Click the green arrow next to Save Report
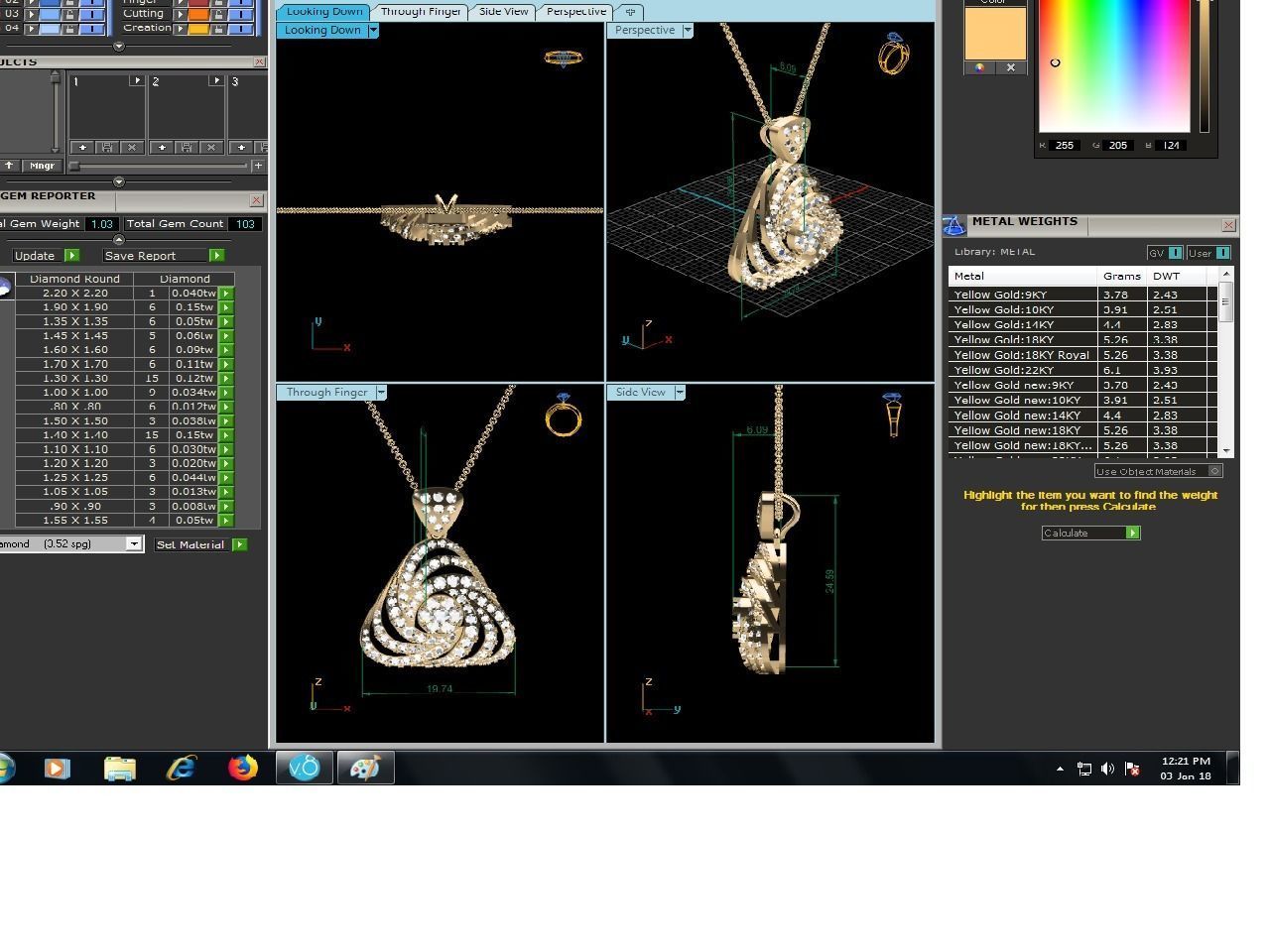 pos(216,255)
